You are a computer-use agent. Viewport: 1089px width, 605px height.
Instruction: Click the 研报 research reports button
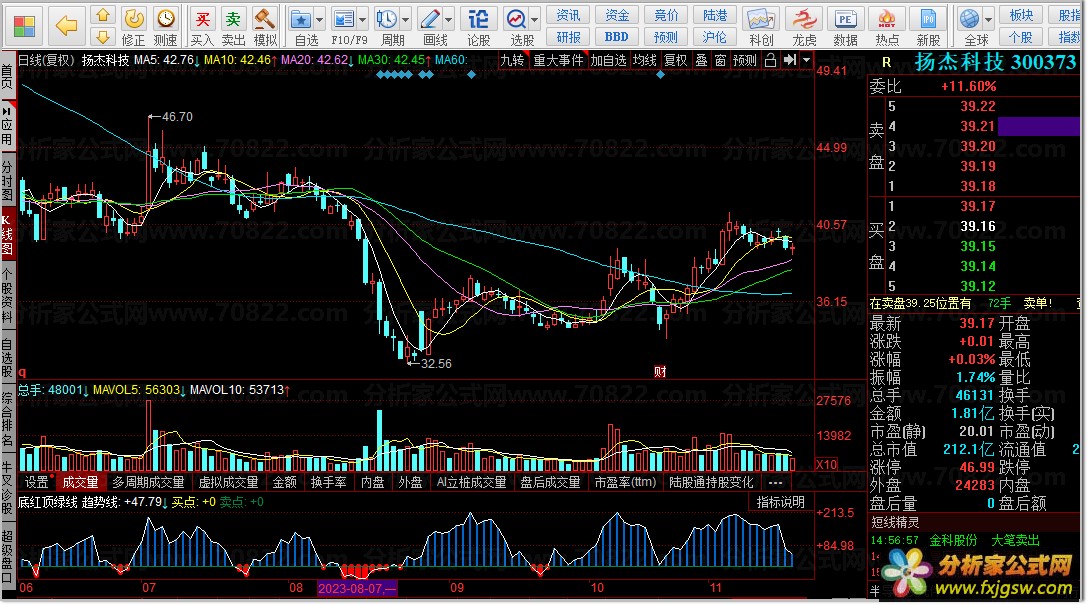point(568,37)
